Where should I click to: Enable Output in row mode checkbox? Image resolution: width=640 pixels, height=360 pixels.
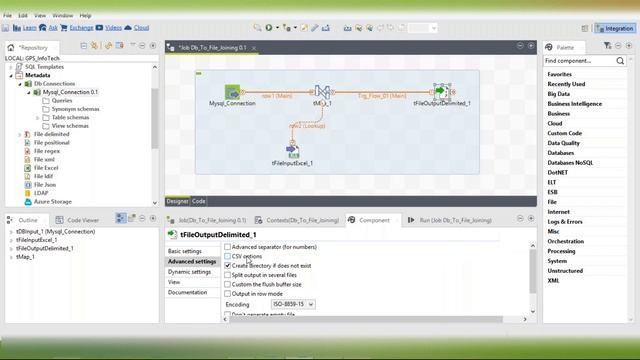[227, 293]
